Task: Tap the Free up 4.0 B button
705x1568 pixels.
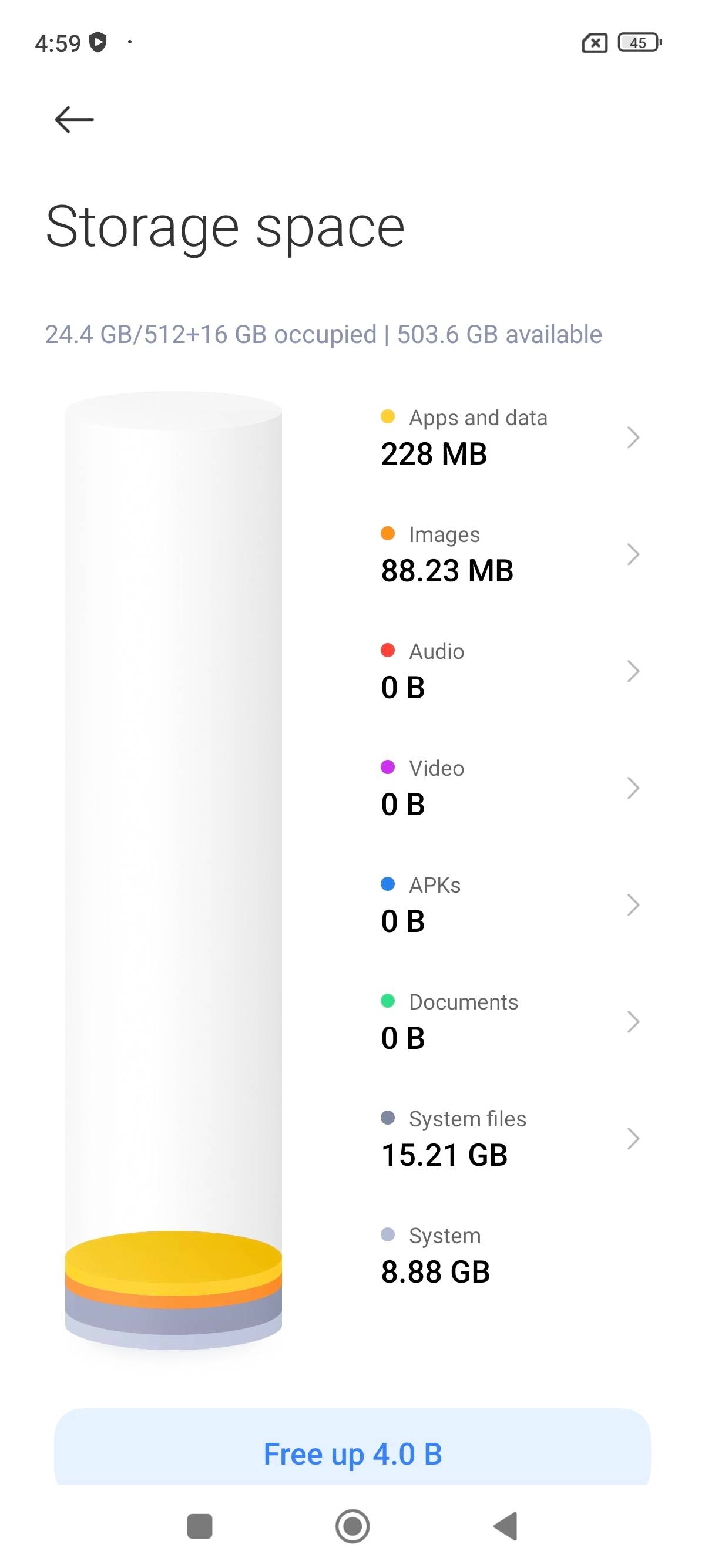Action: click(x=352, y=1453)
